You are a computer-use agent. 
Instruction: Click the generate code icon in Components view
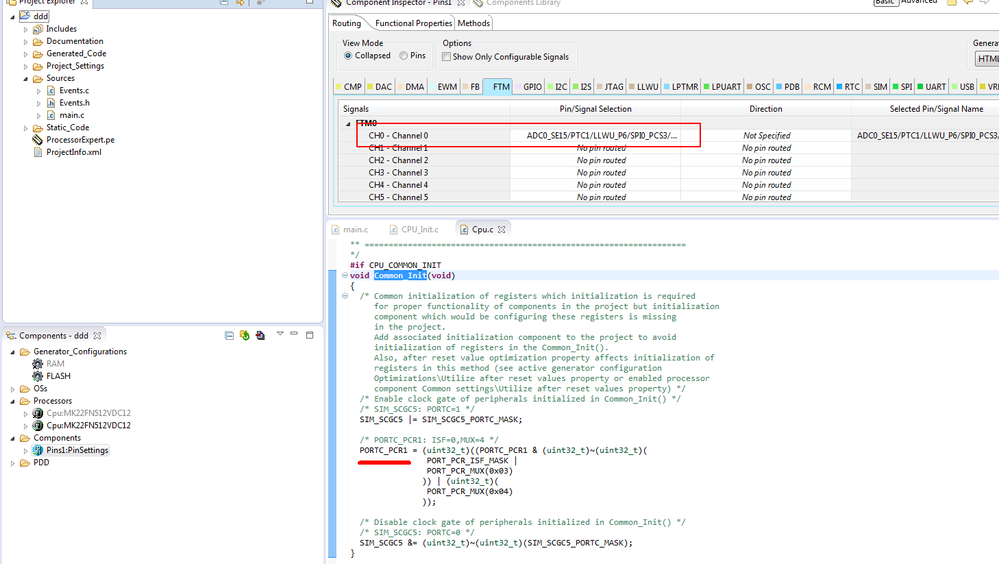[245, 335]
